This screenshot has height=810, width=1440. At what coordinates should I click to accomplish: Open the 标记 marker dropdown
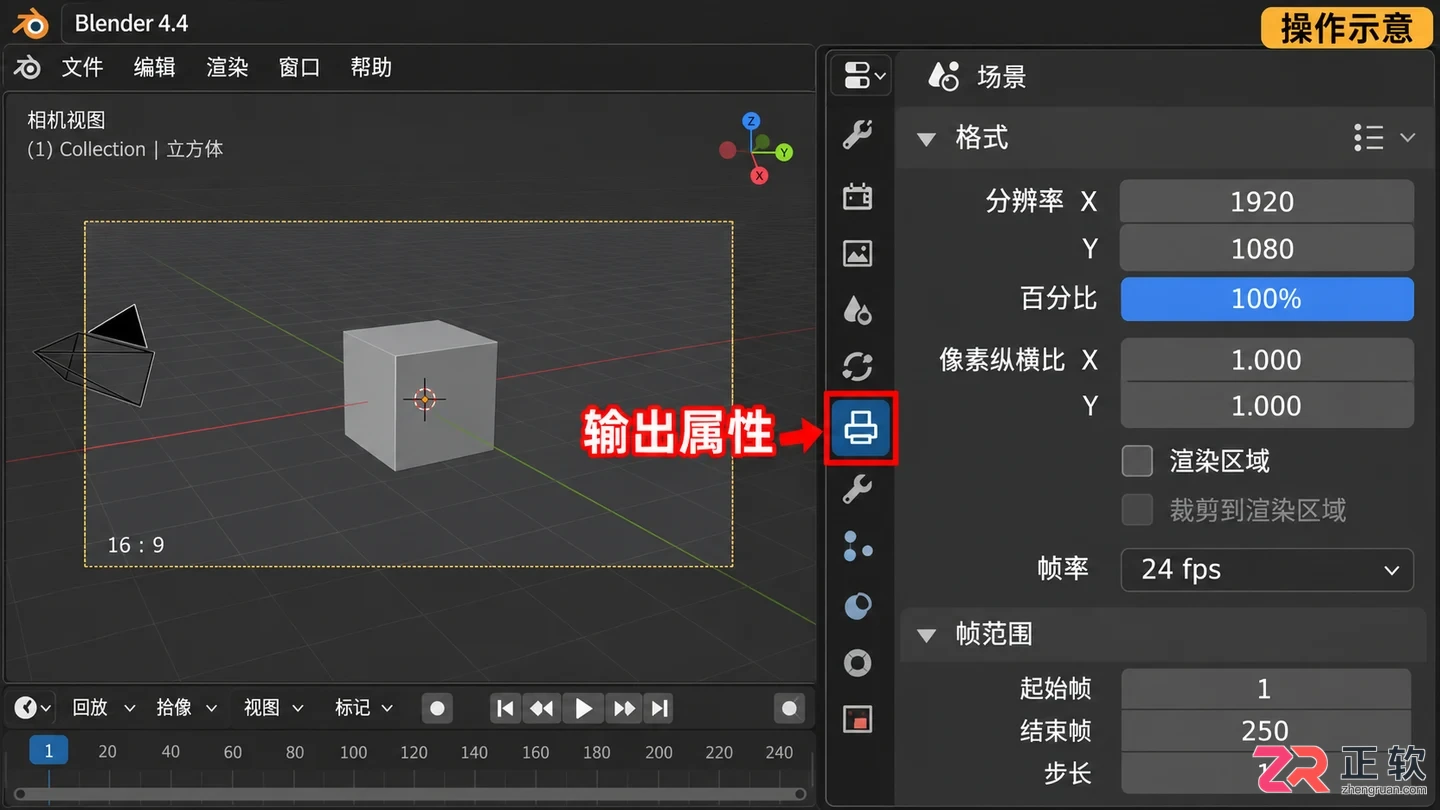363,708
